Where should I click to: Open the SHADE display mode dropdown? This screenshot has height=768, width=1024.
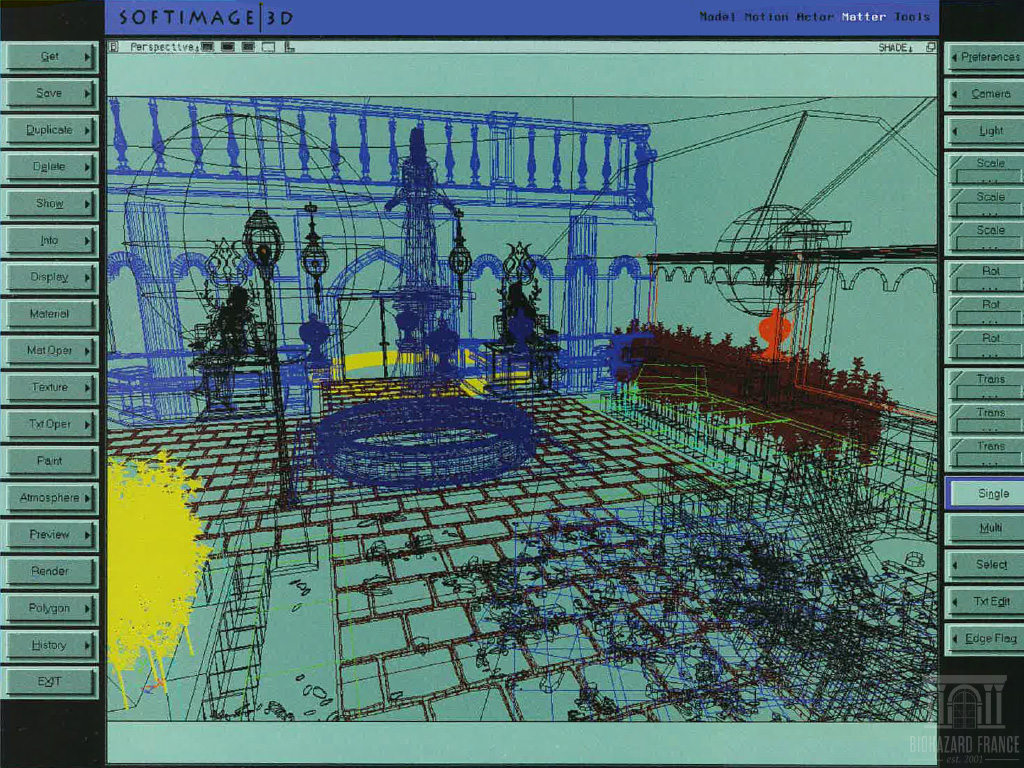pos(895,48)
